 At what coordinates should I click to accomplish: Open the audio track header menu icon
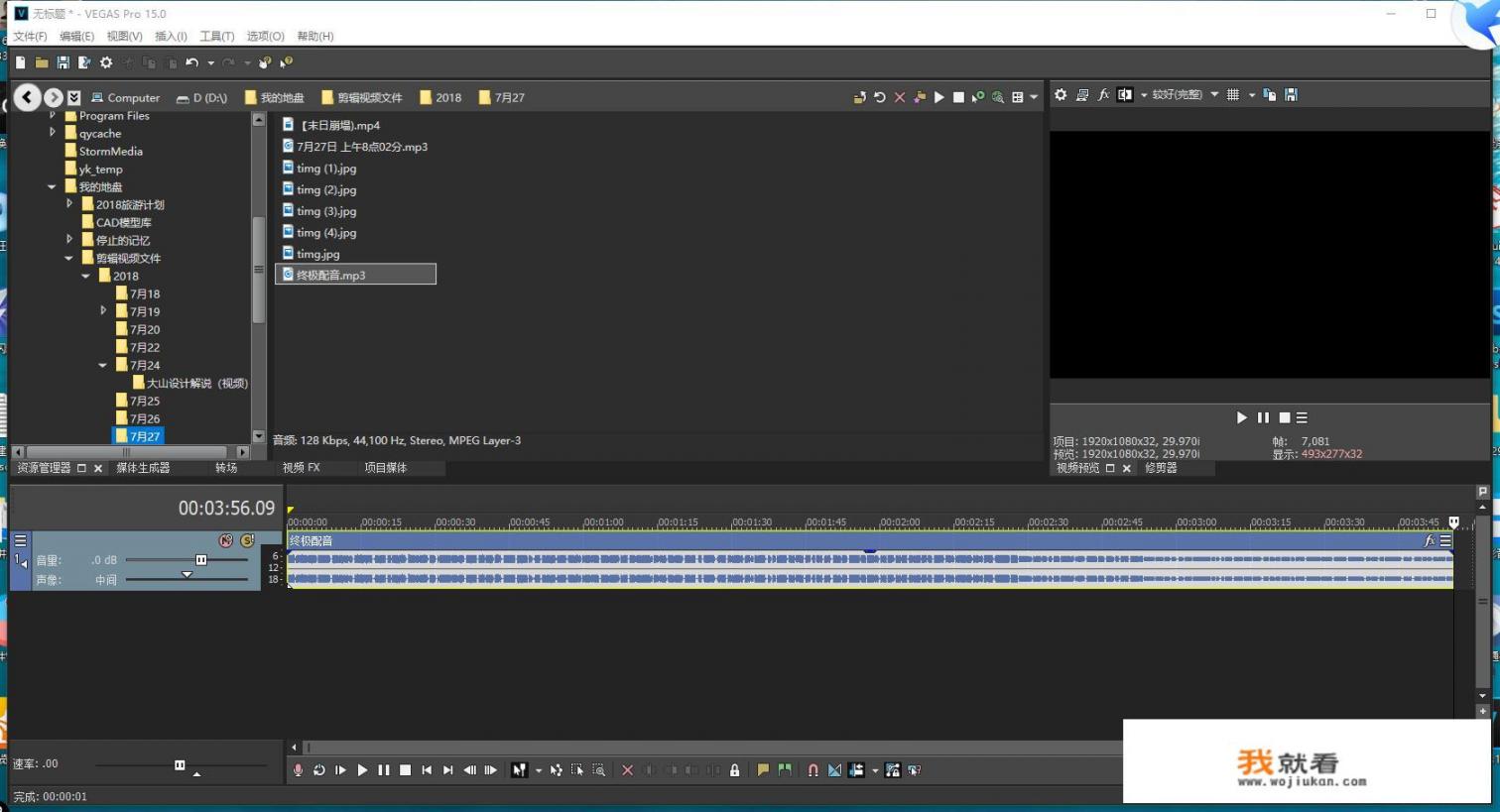tap(20, 540)
